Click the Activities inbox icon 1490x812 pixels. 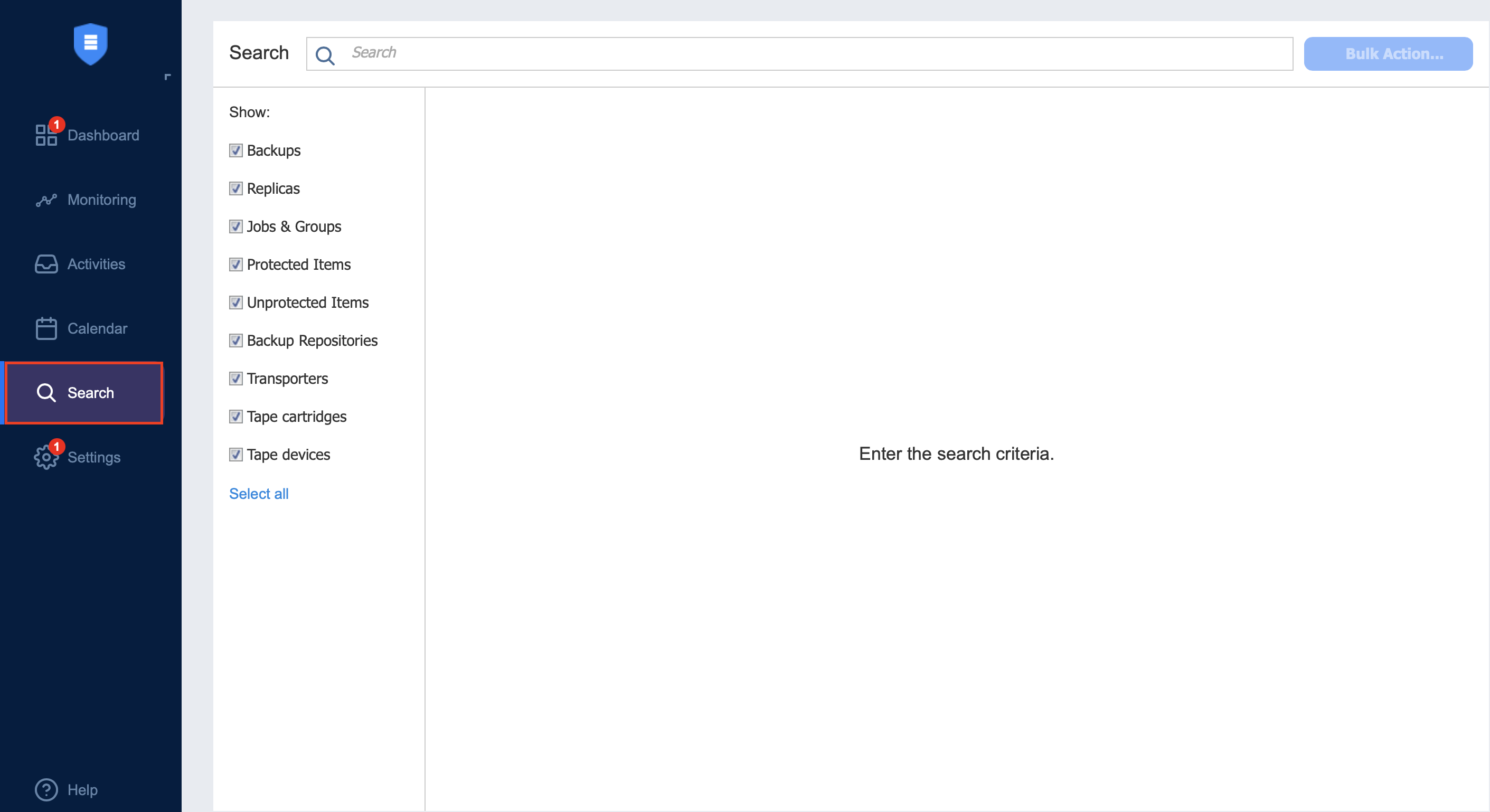coord(46,265)
